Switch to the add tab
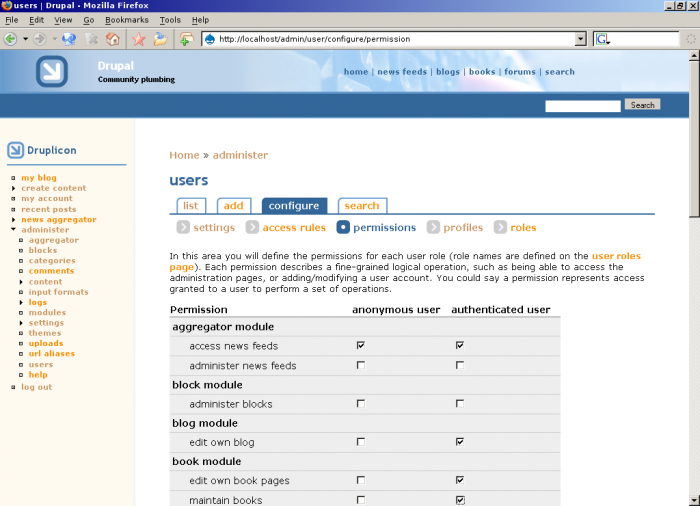Image resolution: width=700 pixels, height=506 pixels. [233, 206]
